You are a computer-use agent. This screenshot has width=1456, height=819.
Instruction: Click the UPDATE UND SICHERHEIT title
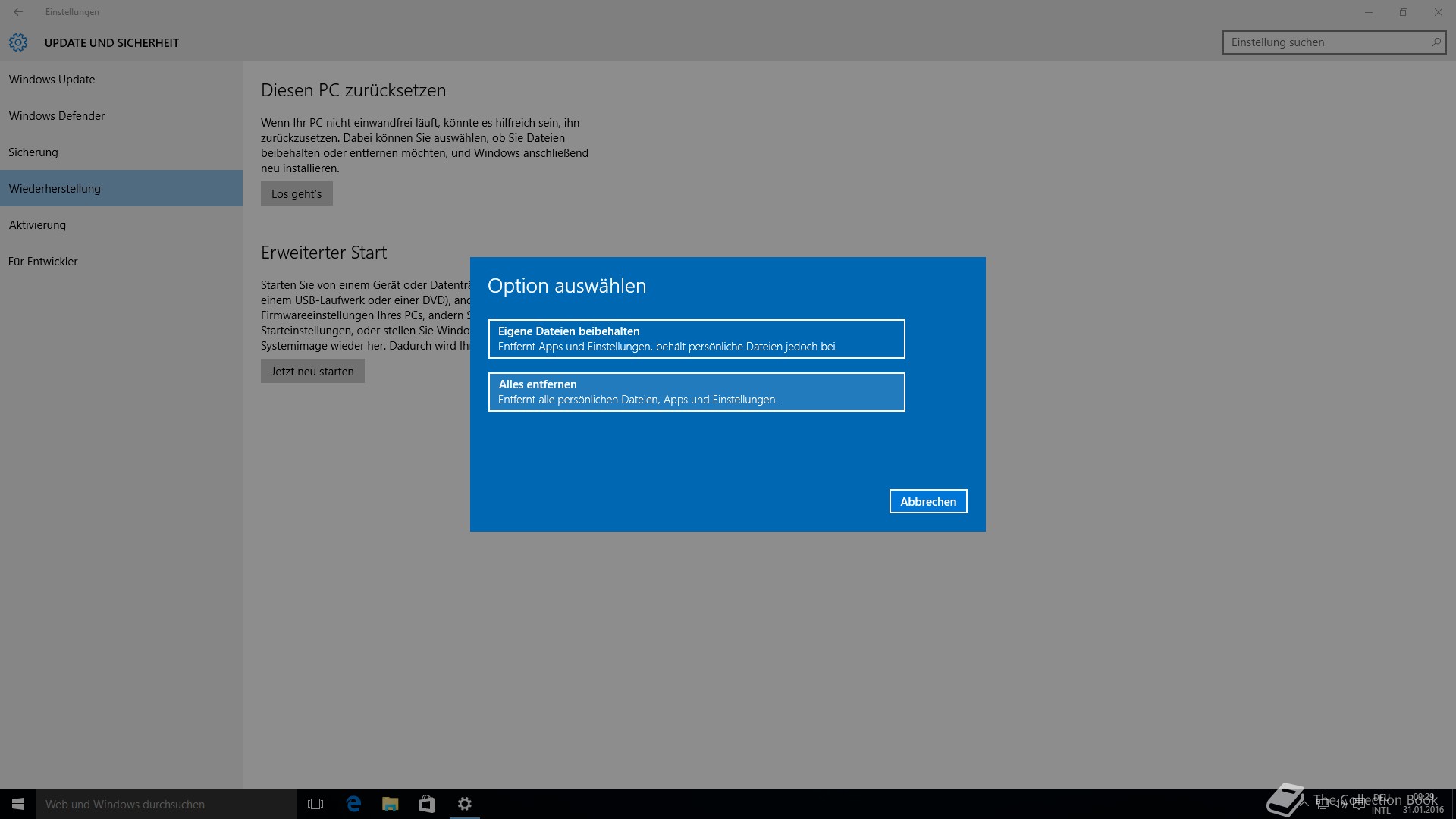click(111, 42)
